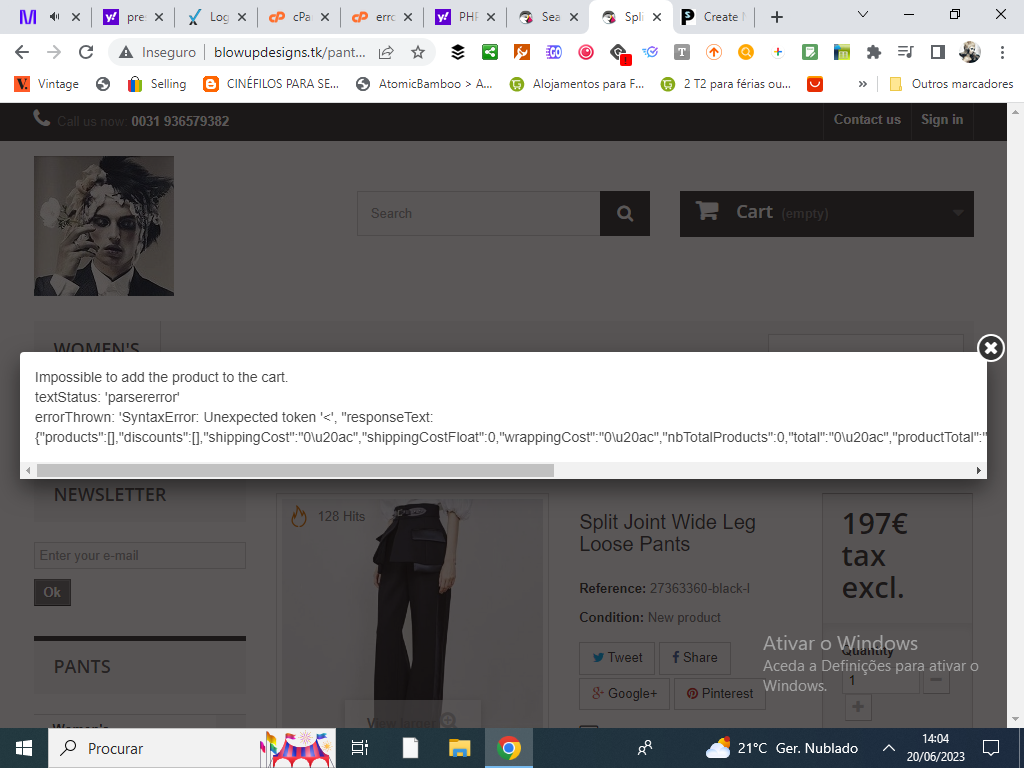Open Windows Start menu
This screenshot has height=768, width=1024.
pyautogui.click(x=24, y=748)
